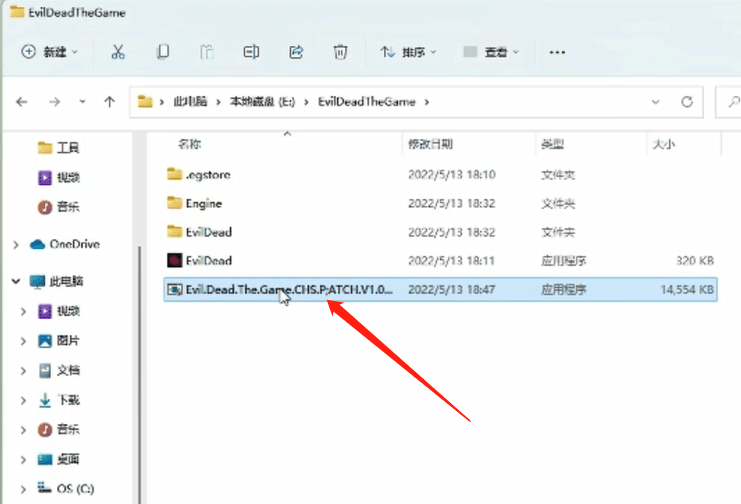Expand the 图片 tree node
The width and height of the screenshot is (741, 504).
click(x=23, y=340)
